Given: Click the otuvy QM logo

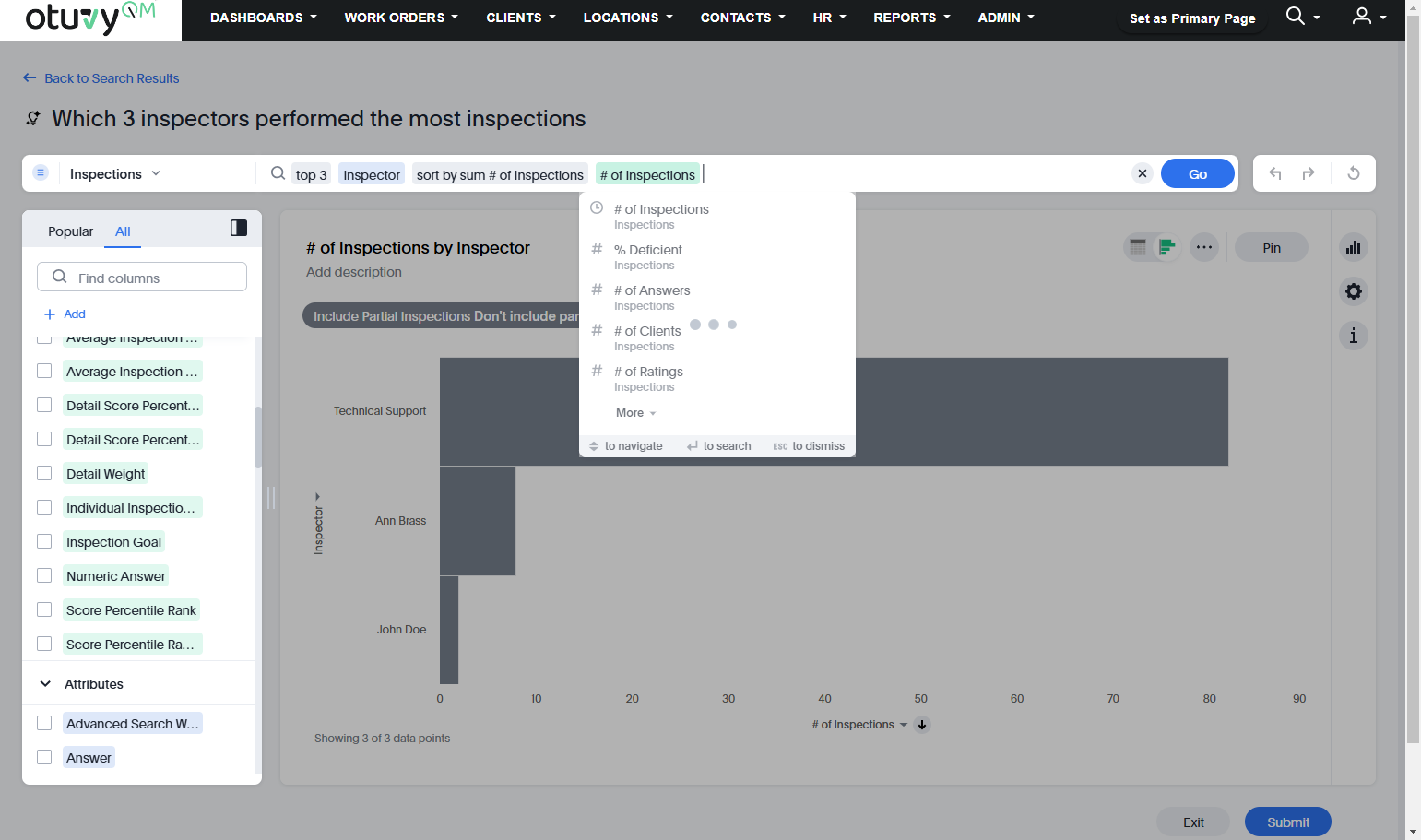Looking at the screenshot, I should 90,18.
